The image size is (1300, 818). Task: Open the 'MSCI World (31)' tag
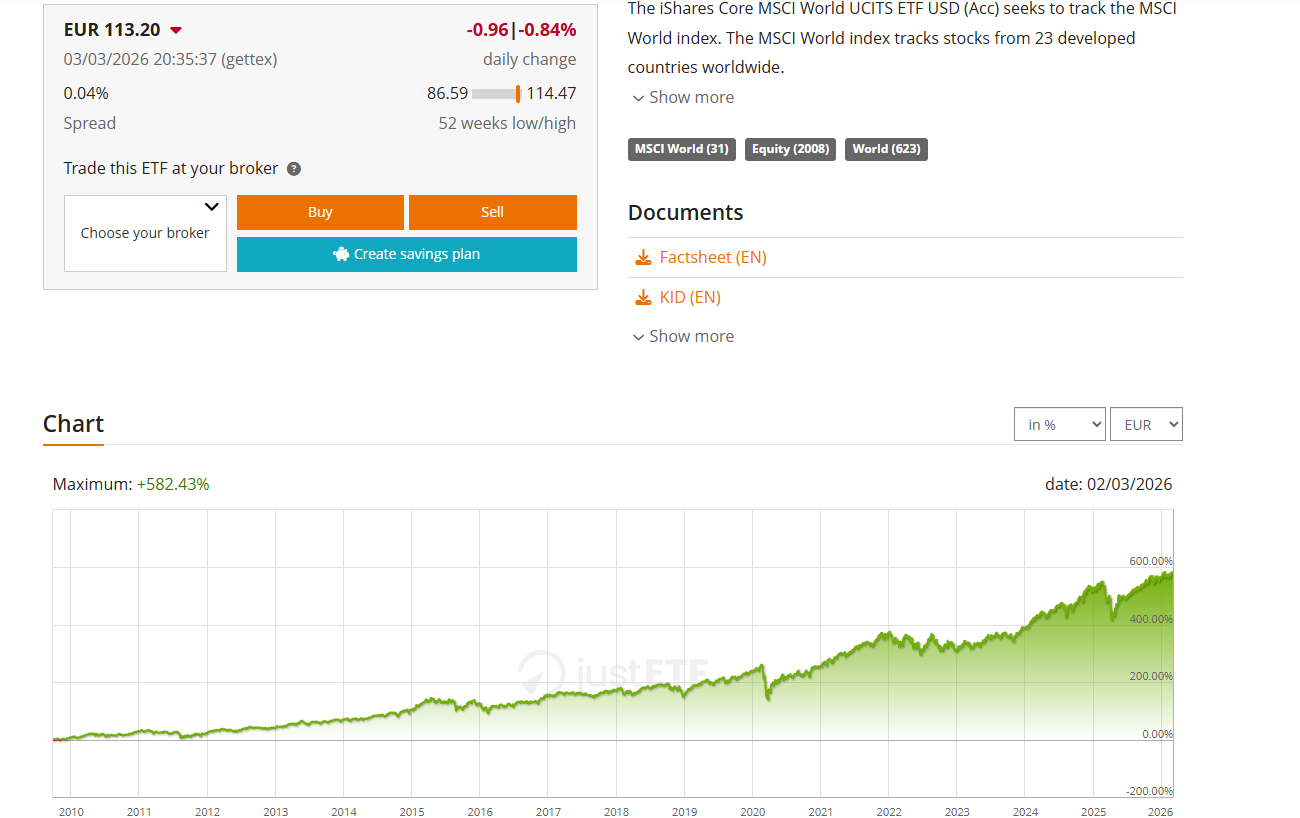pyautogui.click(x=682, y=149)
